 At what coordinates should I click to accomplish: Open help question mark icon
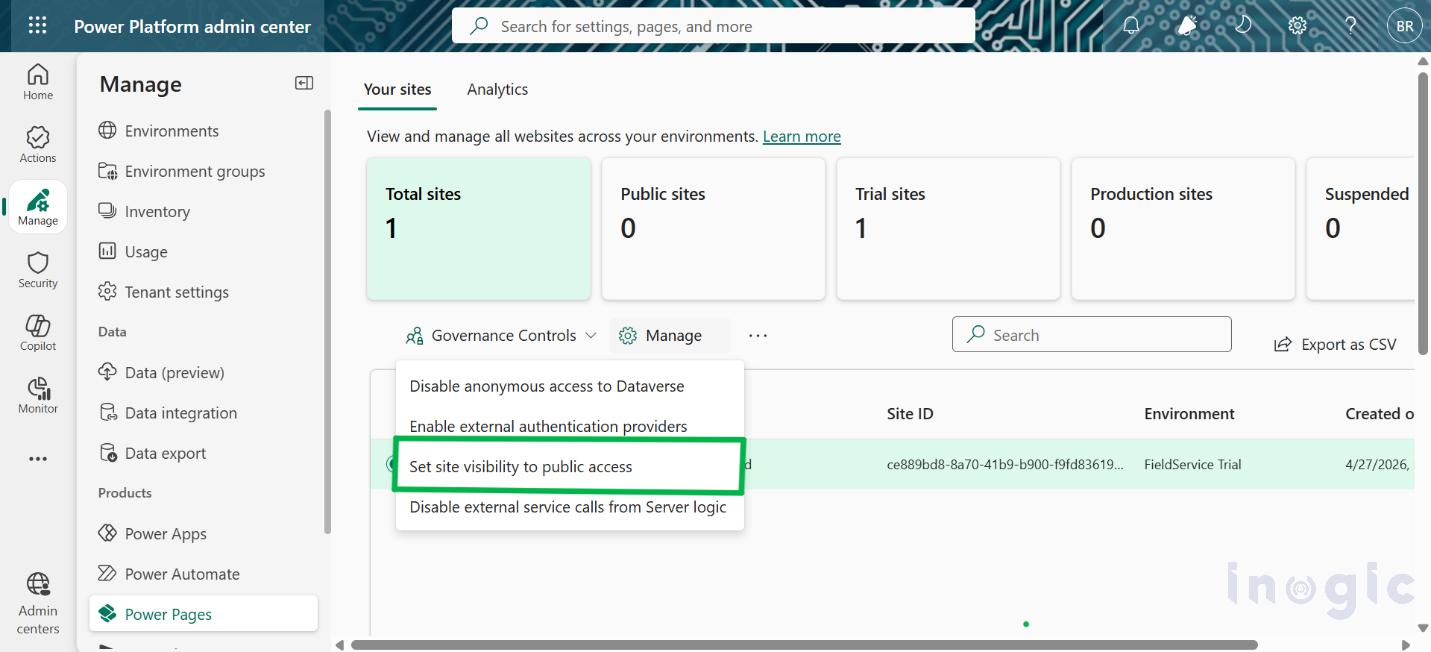pyautogui.click(x=1351, y=26)
